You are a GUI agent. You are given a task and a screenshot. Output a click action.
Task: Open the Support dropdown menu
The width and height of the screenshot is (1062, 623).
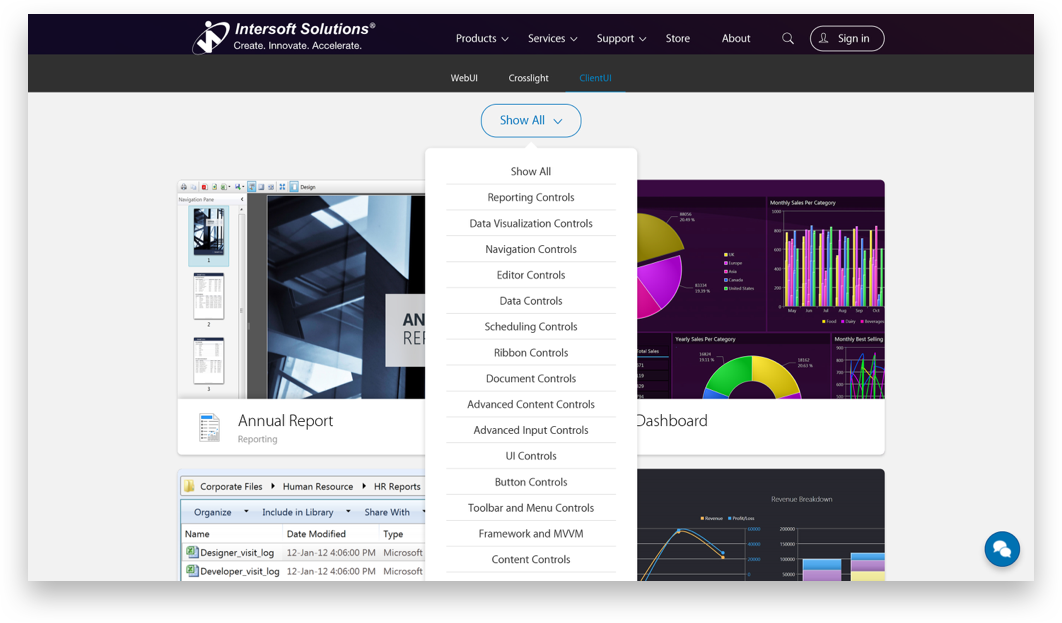point(621,39)
